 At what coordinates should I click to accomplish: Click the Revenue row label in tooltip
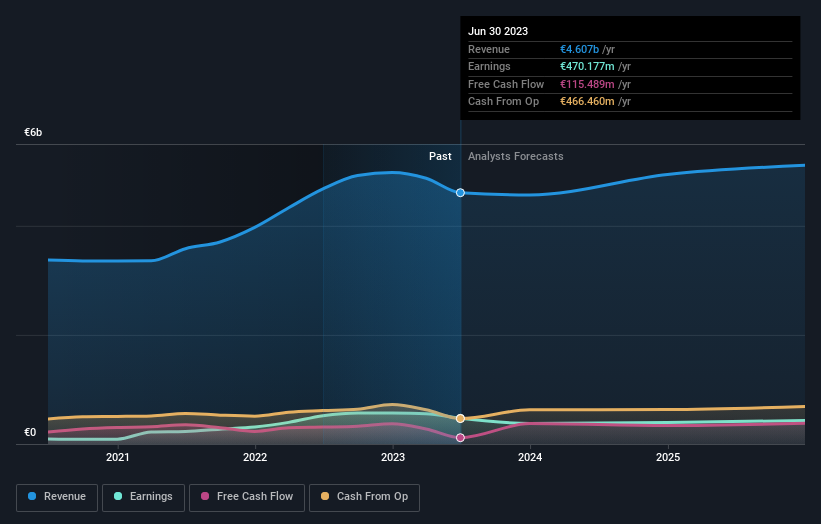(489, 49)
